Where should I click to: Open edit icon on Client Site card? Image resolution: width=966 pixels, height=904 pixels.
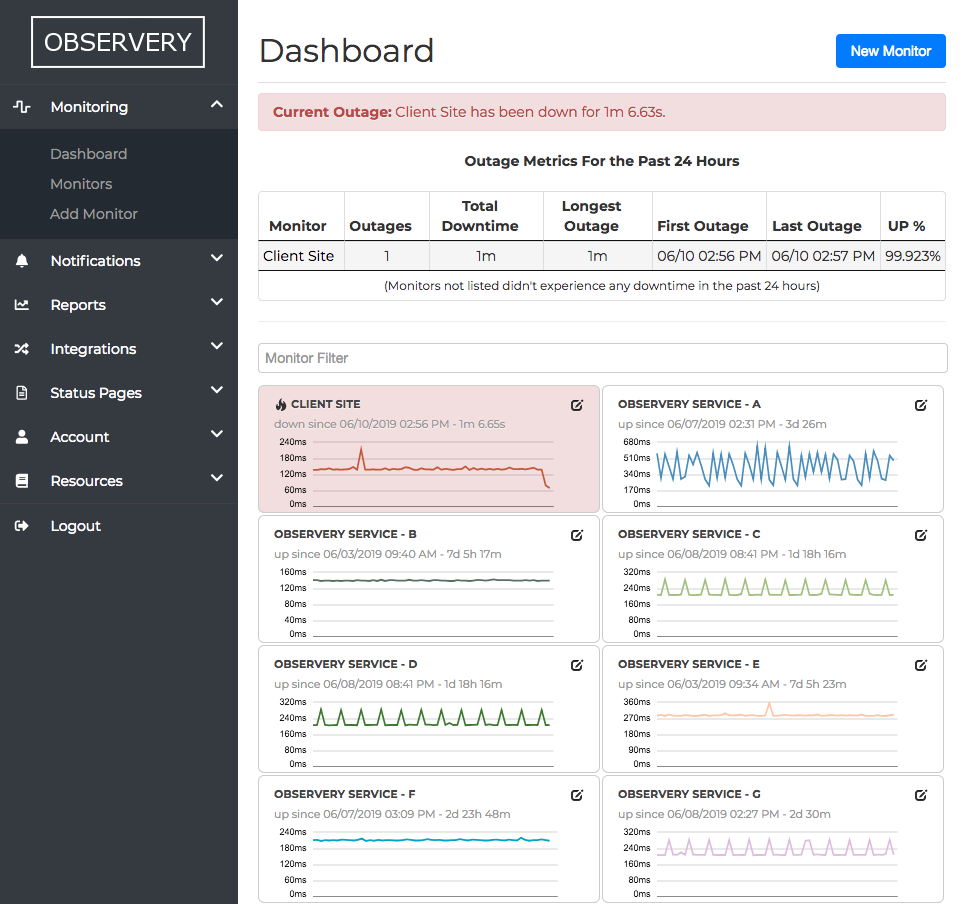[x=577, y=405]
